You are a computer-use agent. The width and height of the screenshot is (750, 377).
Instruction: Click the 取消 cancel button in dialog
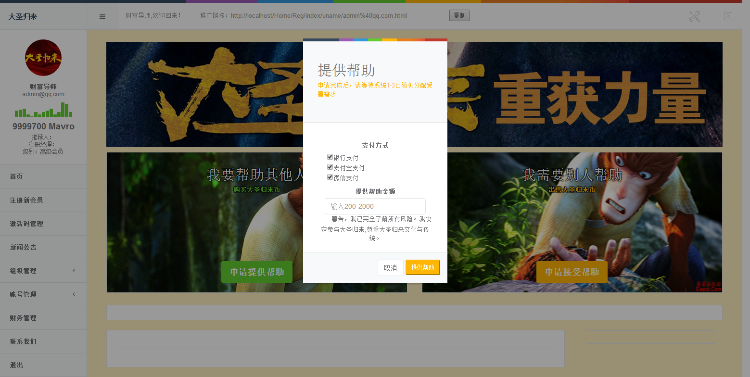[390, 268]
